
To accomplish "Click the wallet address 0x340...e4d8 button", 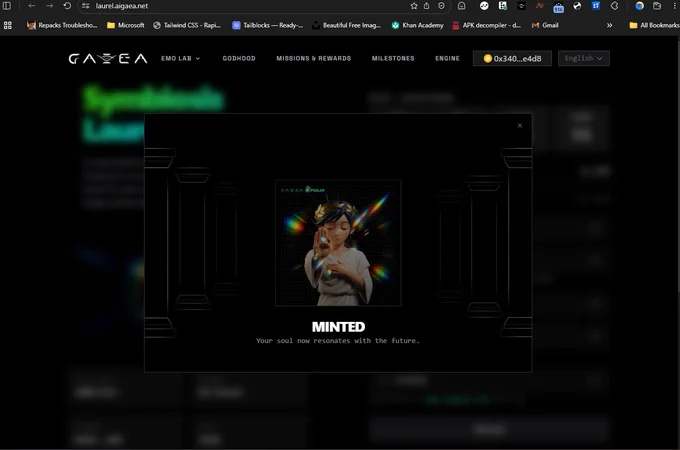I will [x=512, y=59].
